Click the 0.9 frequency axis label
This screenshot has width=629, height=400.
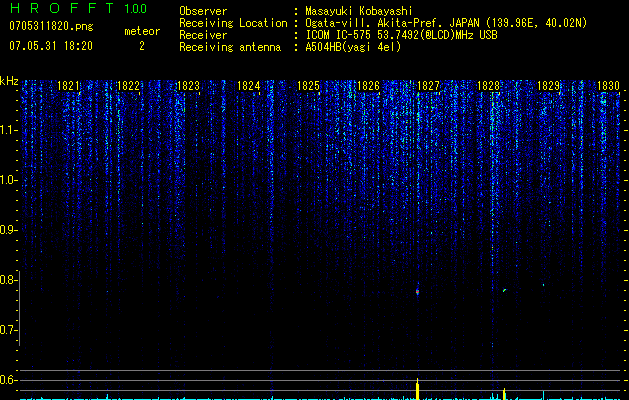(8, 230)
